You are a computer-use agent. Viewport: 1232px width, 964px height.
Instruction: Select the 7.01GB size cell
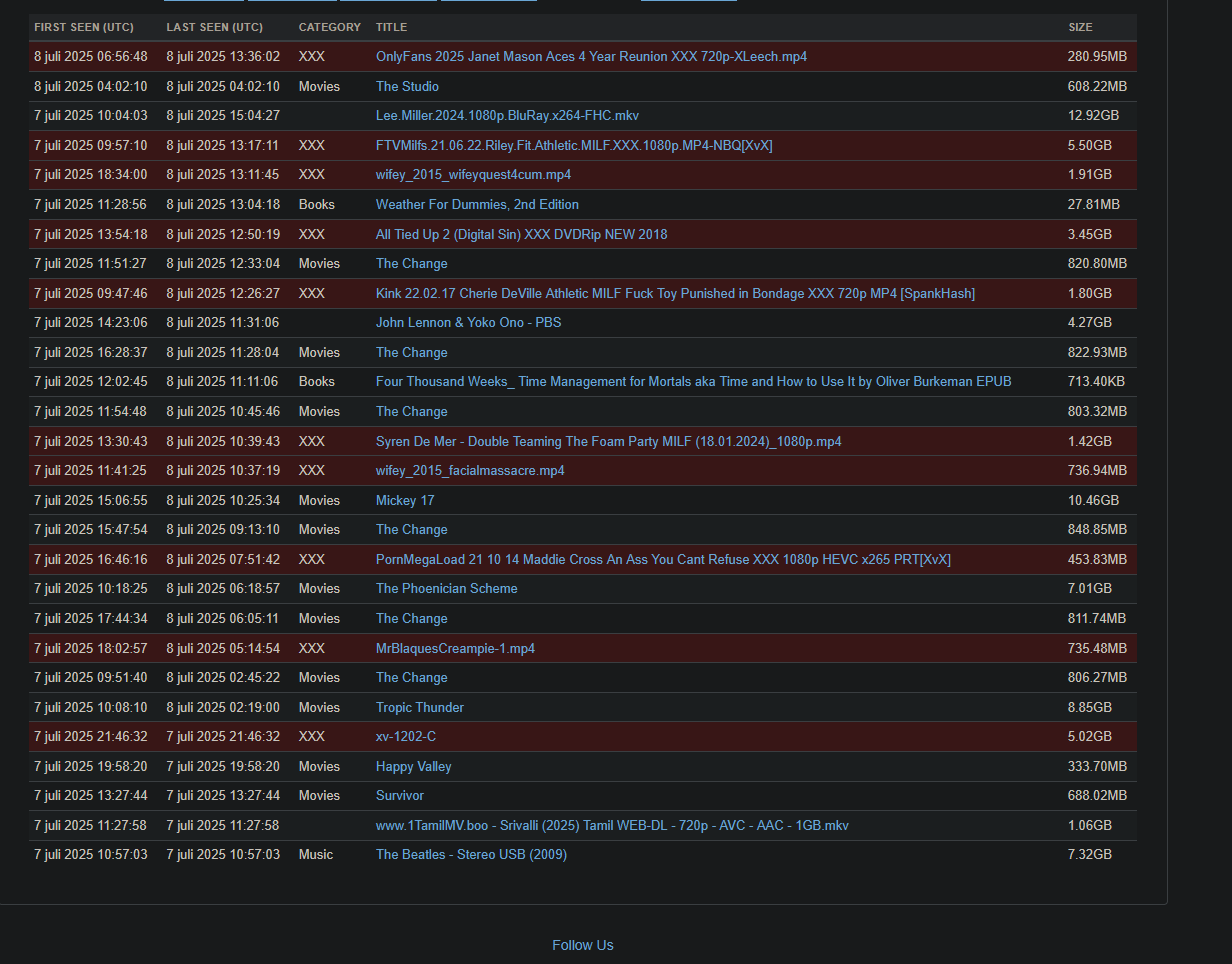[x=1089, y=589]
